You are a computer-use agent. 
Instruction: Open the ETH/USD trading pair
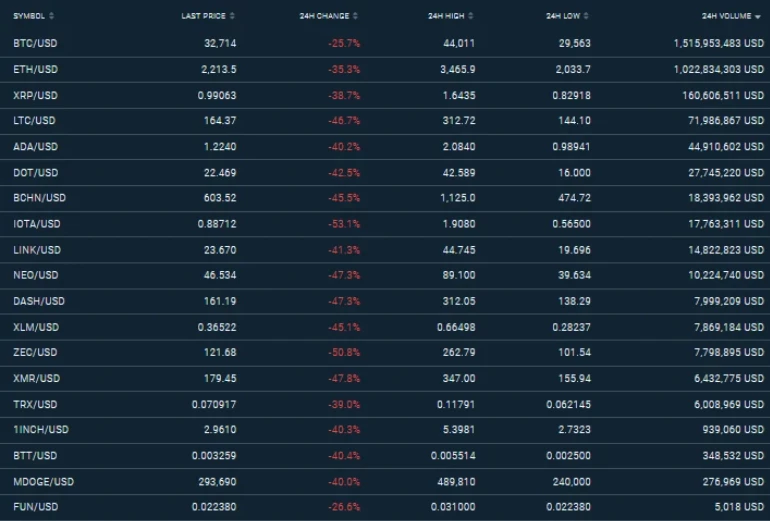click(x=36, y=70)
